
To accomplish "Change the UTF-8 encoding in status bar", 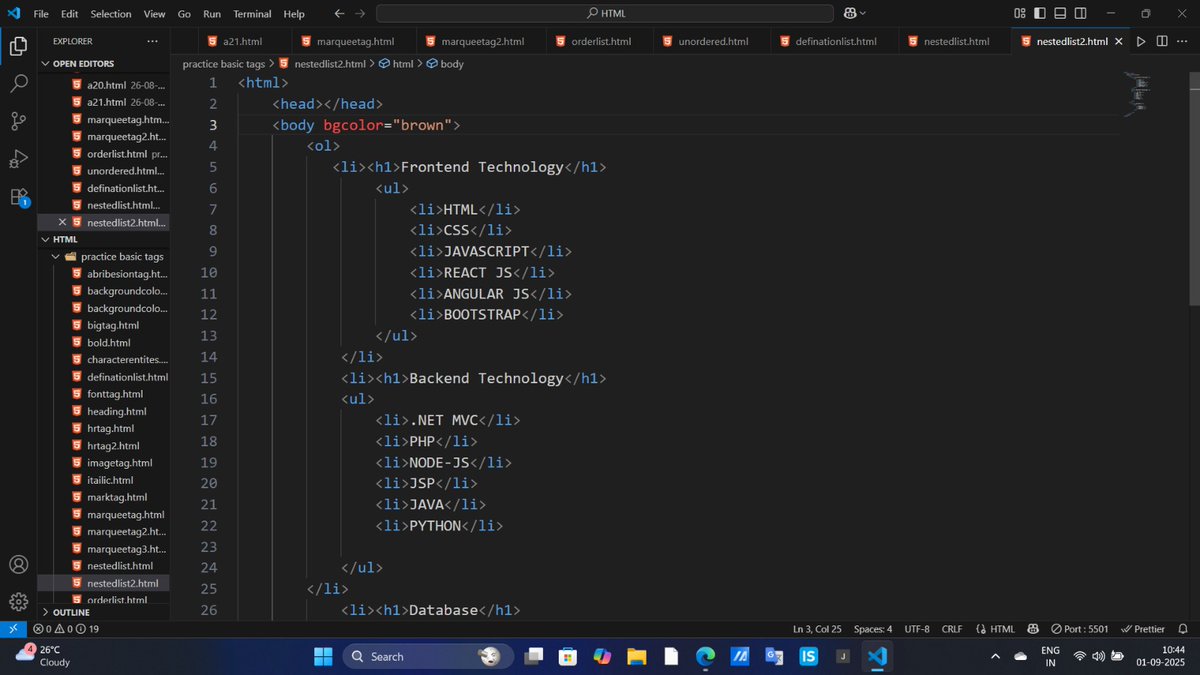I will tap(917, 629).
